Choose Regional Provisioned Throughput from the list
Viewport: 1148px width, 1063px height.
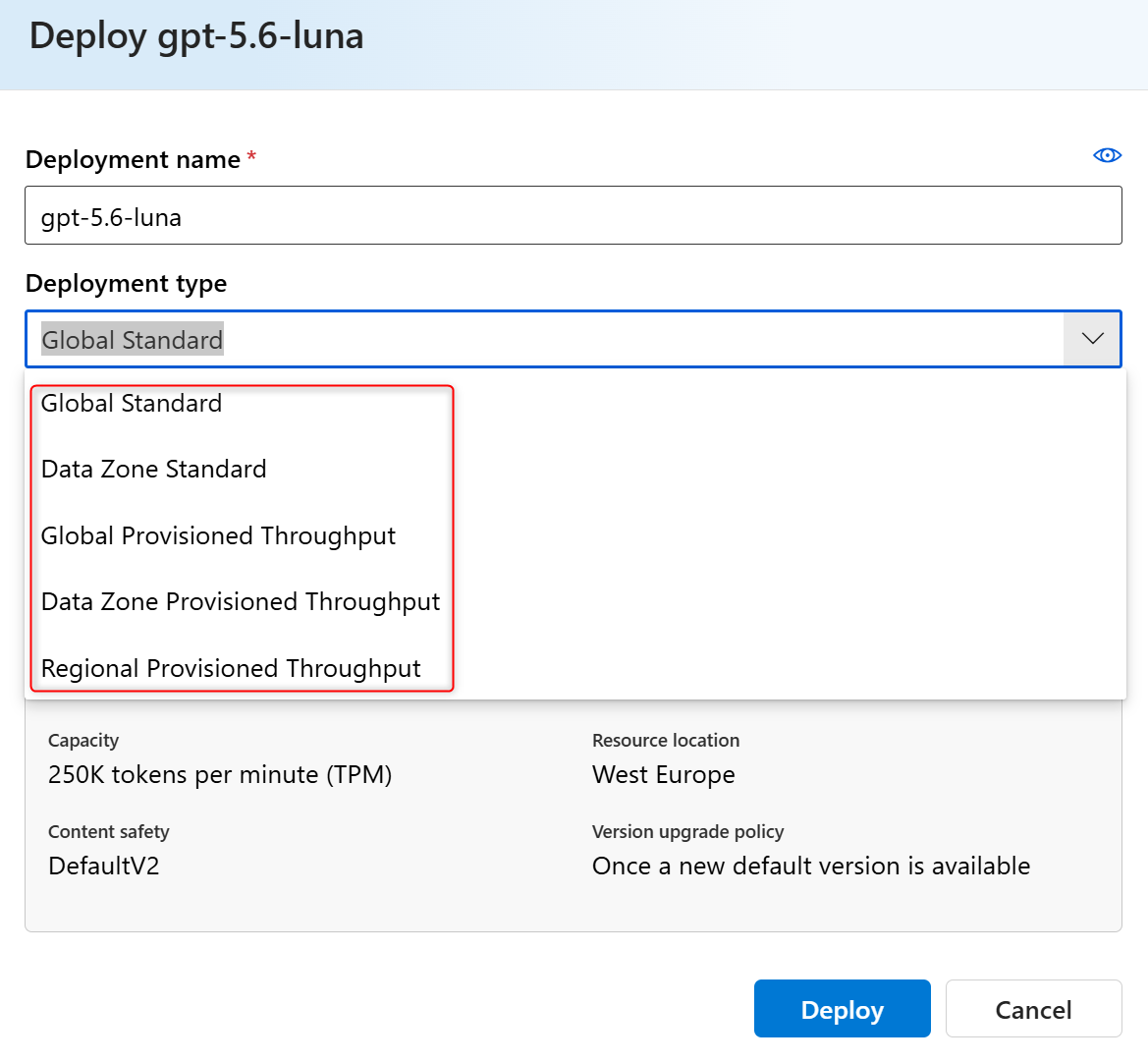point(231,668)
